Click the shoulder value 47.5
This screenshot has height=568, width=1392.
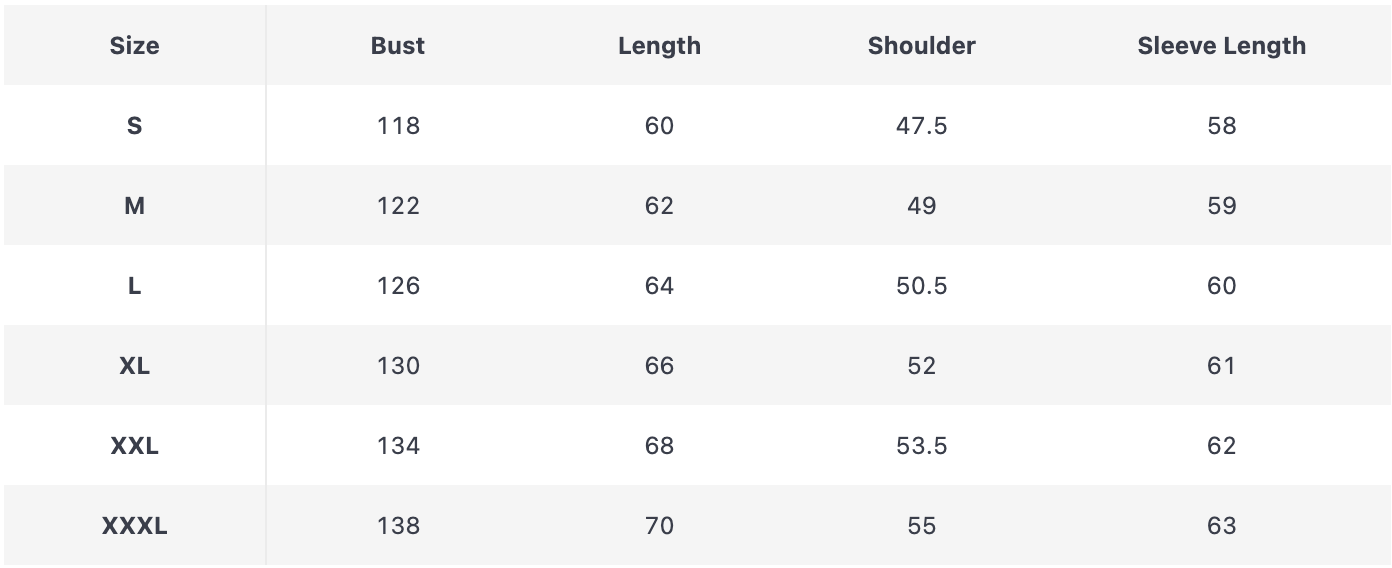pos(921,126)
